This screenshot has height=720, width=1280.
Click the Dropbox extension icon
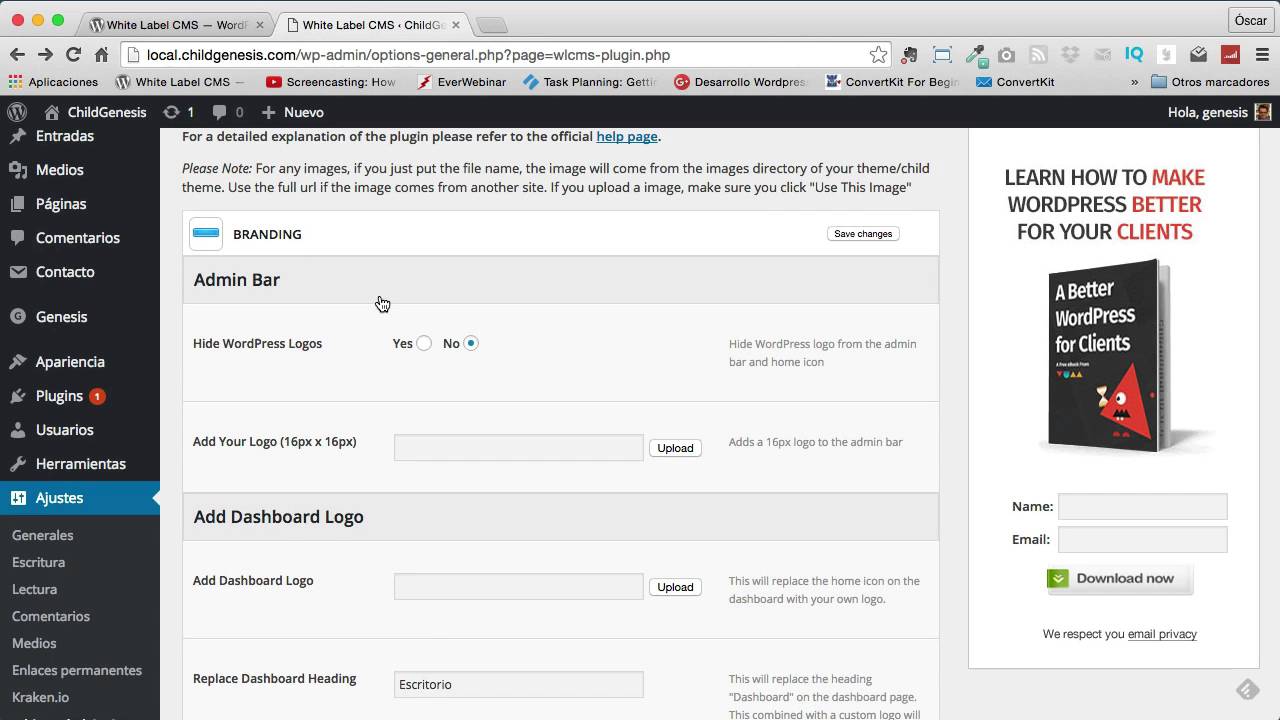(1070, 55)
